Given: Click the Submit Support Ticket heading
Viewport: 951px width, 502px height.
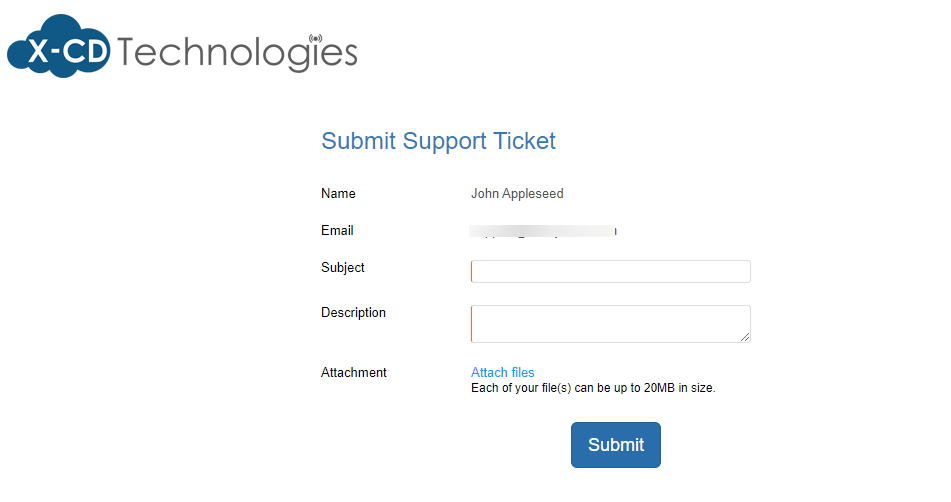Looking at the screenshot, I should [x=438, y=141].
